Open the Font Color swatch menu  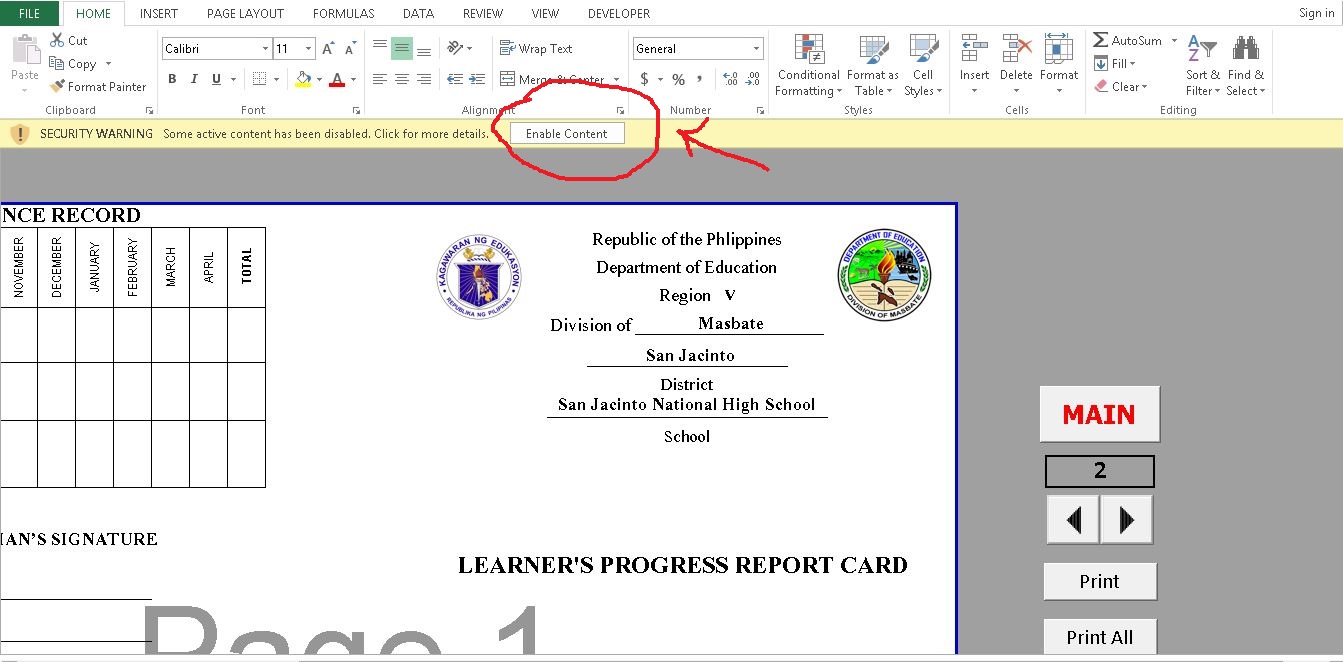(339, 79)
